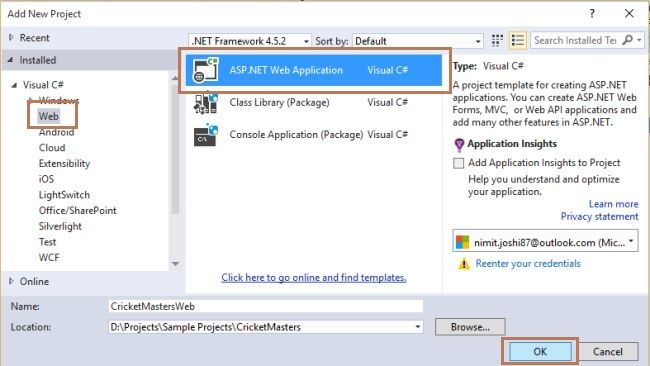Open the search options dropdown arrow
Image resolution: width=650 pixels, height=366 pixels.
coord(640,40)
